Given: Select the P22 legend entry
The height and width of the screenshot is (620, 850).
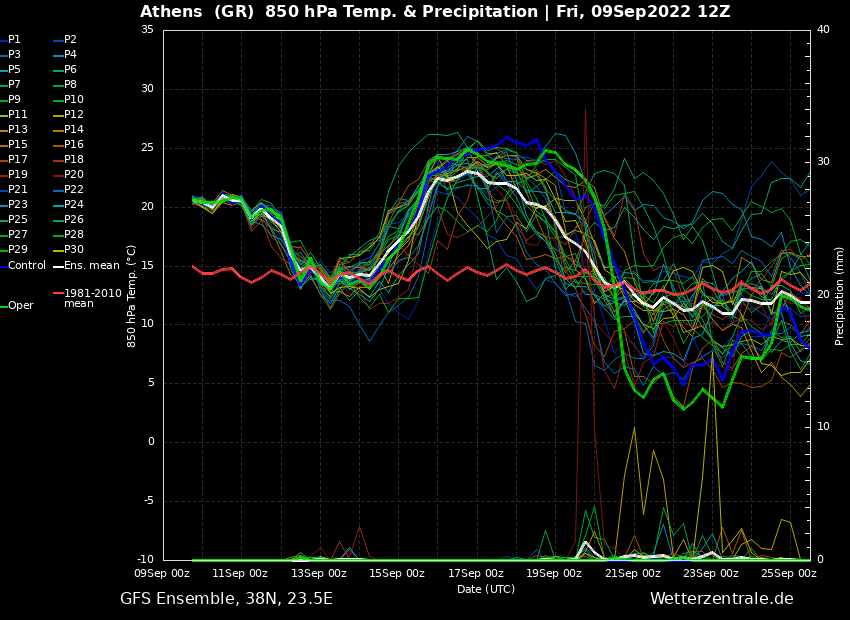Looking at the screenshot, I should pyautogui.click(x=74, y=190).
